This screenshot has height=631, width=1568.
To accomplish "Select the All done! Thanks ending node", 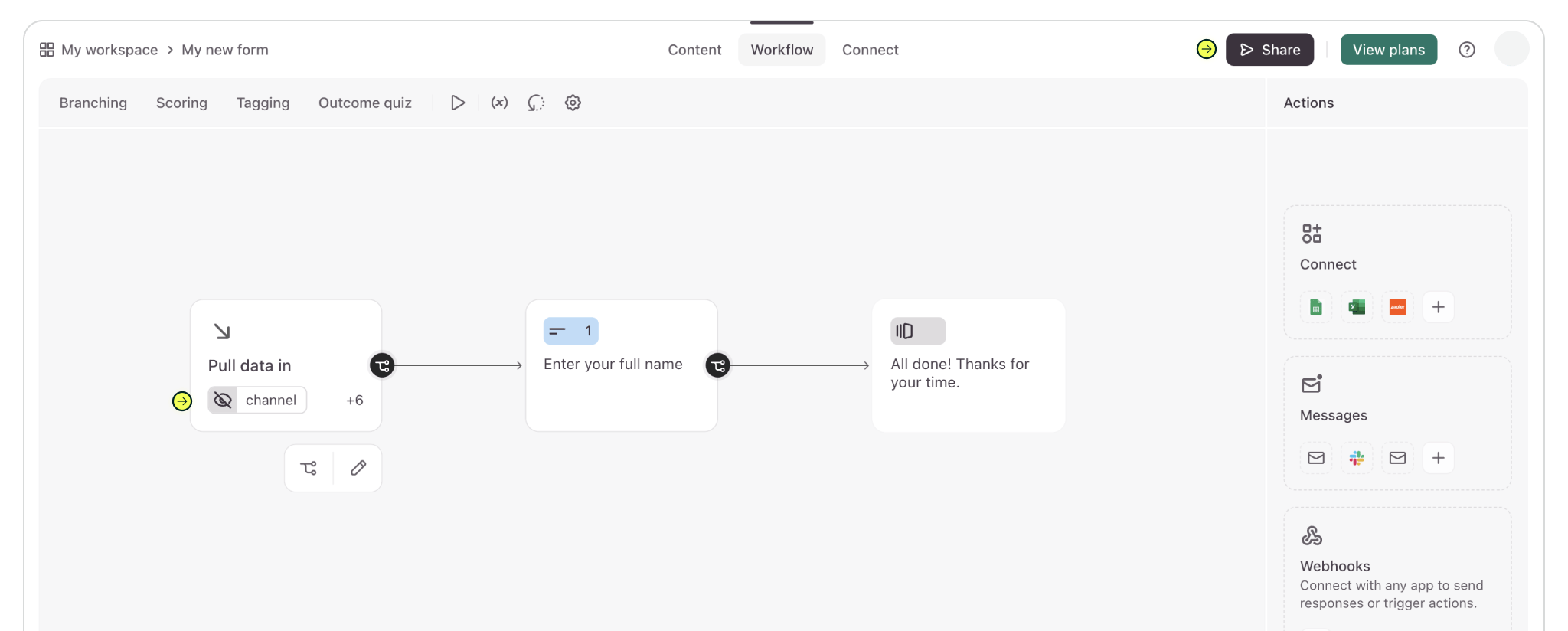I will (x=969, y=365).
